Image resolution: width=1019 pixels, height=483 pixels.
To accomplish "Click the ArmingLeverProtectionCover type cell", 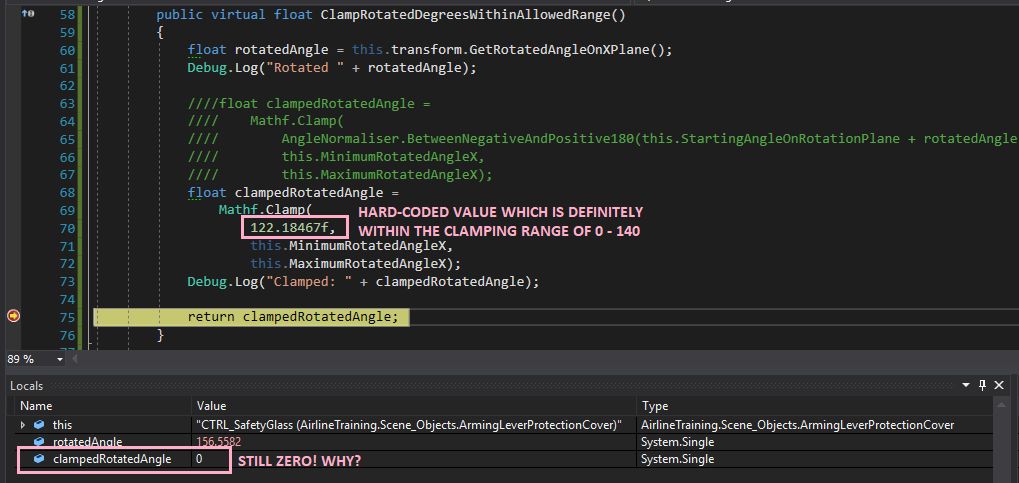I will (x=797, y=424).
